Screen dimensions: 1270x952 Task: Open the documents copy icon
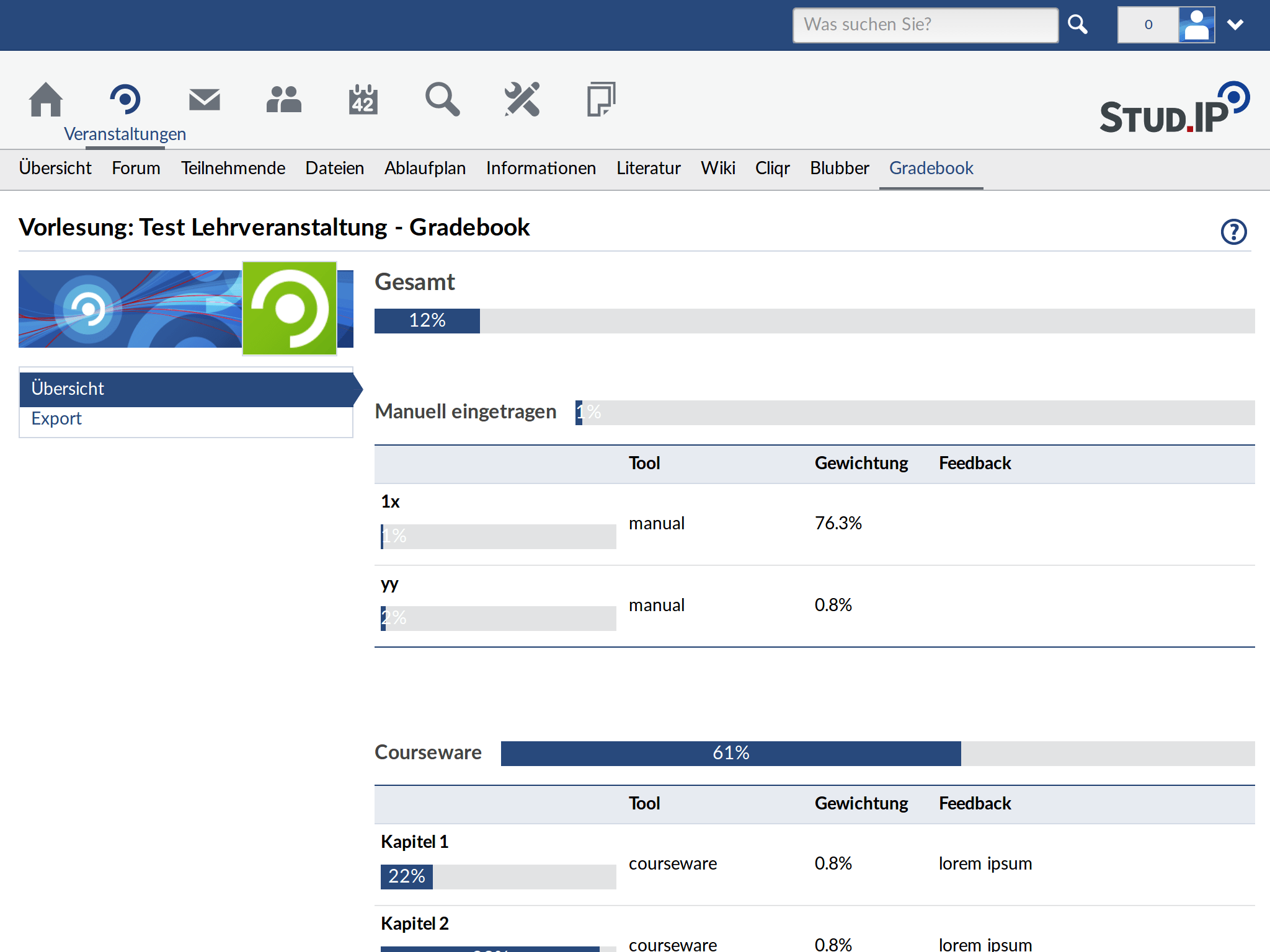click(x=601, y=99)
